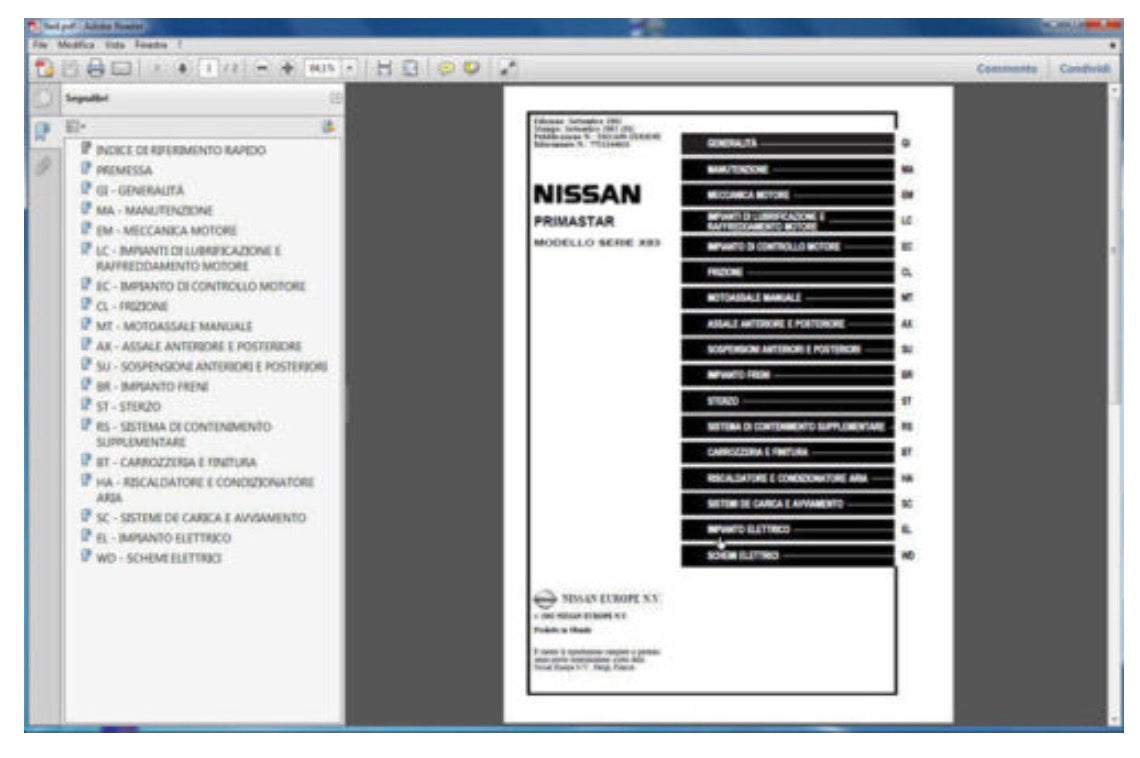Collapse the Segnalibri panel with header icon
The width and height of the screenshot is (1140, 758).
(334, 98)
